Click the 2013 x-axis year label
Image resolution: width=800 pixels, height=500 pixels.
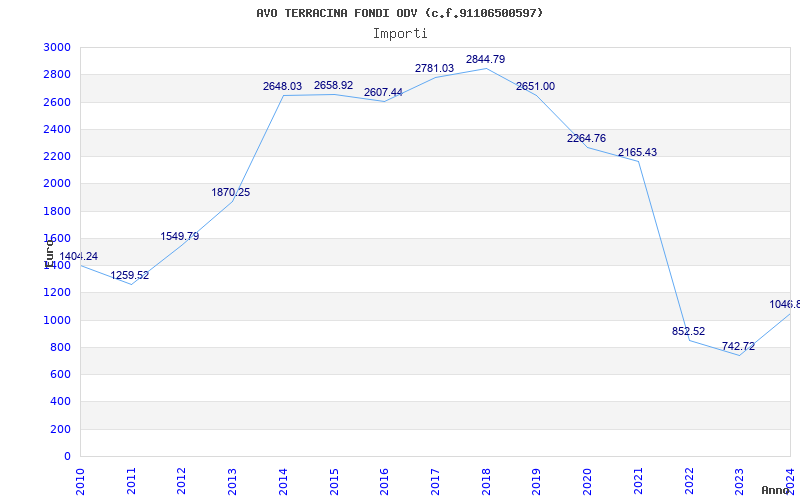click(x=232, y=481)
